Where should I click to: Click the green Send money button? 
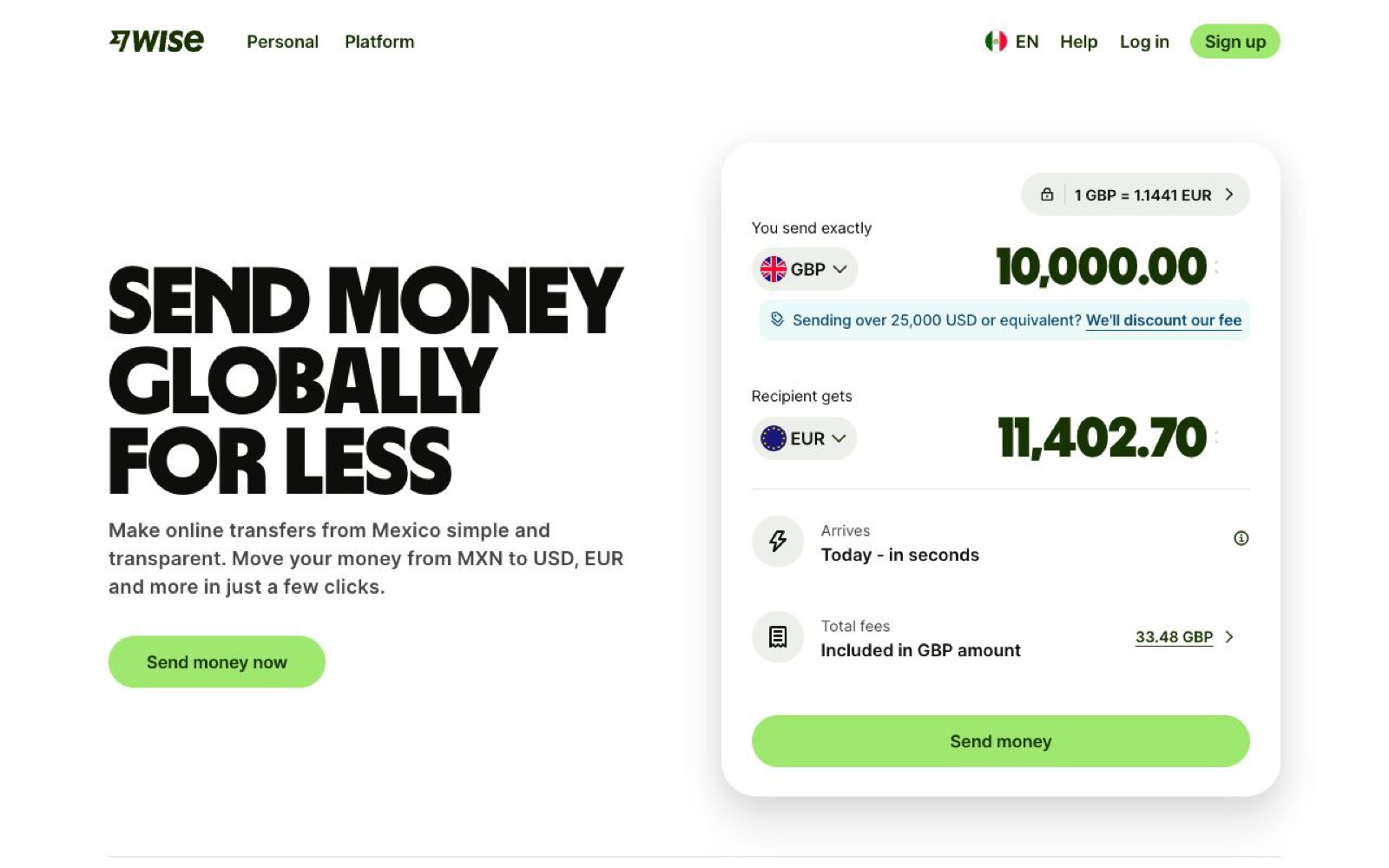coord(1000,741)
